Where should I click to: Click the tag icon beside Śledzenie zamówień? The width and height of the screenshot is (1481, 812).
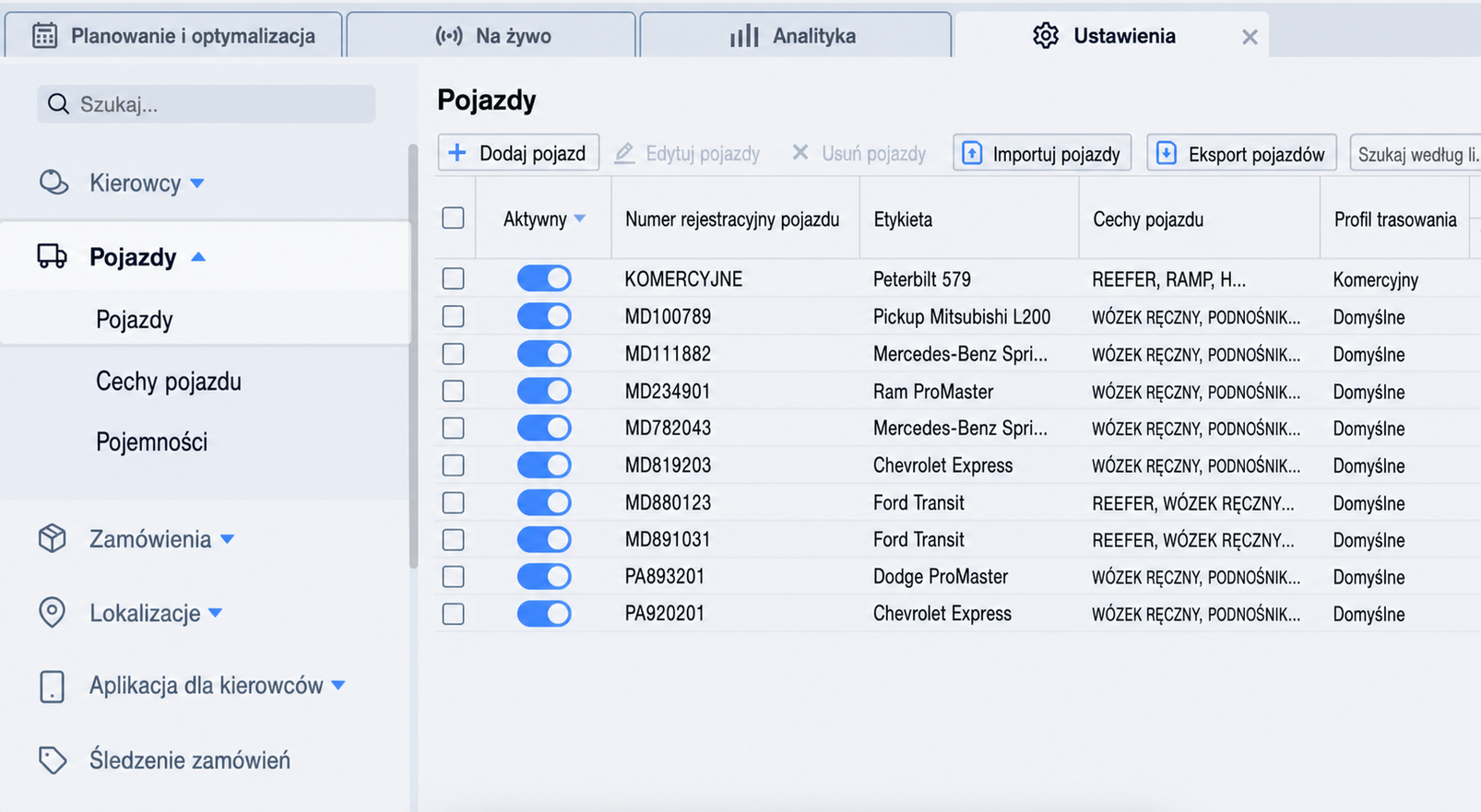[52, 759]
